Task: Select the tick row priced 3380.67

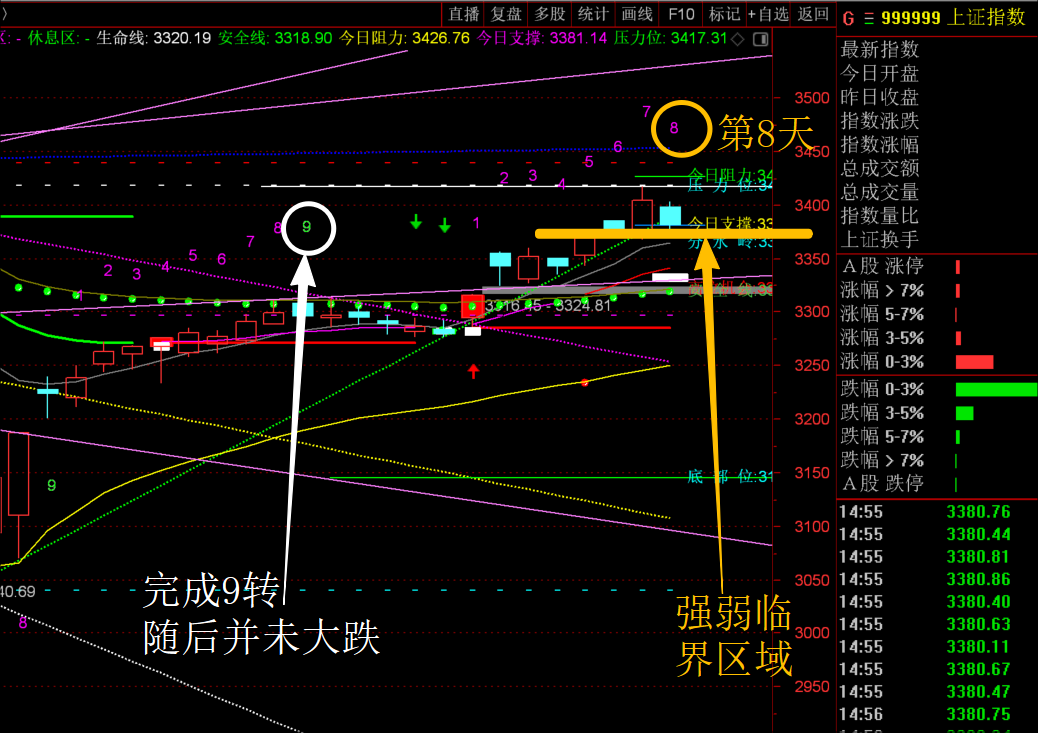Action: pos(937,669)
